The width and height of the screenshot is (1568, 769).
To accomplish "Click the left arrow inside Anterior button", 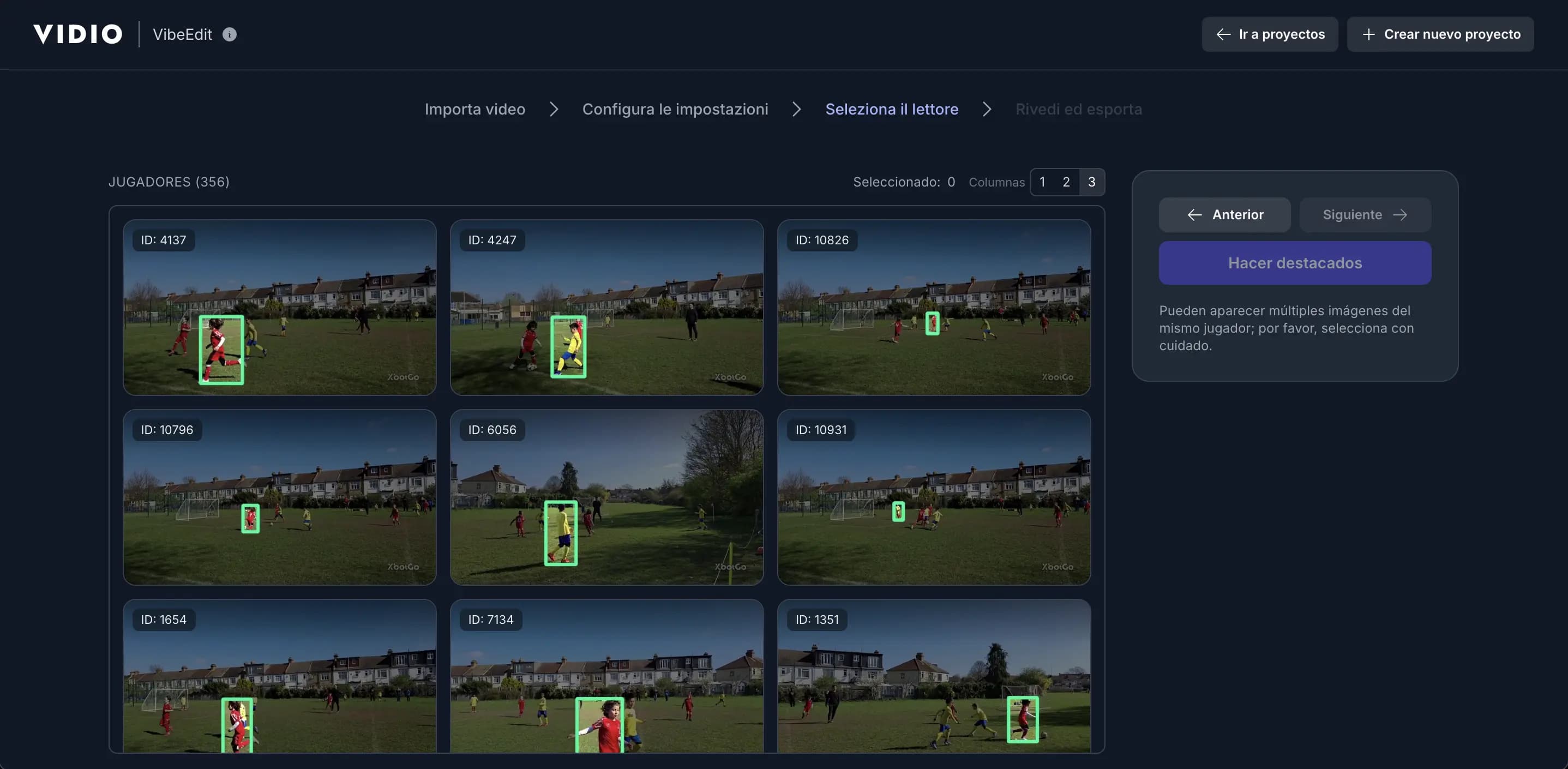I will pyautogui.click(x=1194, y=214).
